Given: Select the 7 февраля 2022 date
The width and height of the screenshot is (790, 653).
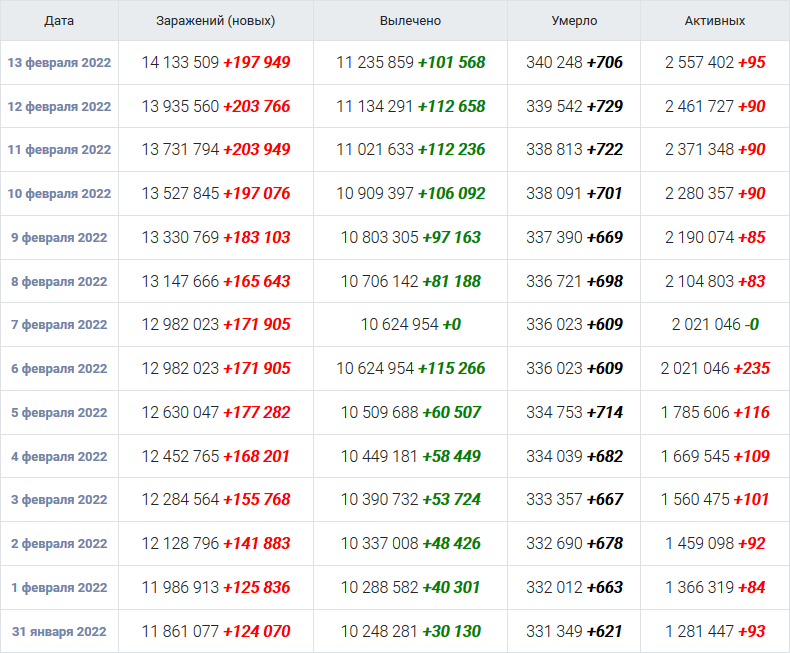Looking at the screenshot, I should (59, 325).
